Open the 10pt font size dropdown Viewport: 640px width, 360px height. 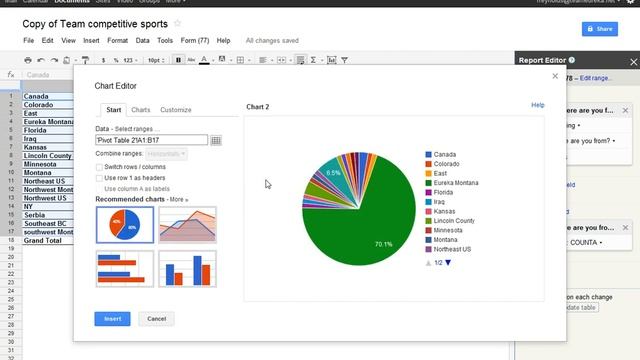click(156, 60)
